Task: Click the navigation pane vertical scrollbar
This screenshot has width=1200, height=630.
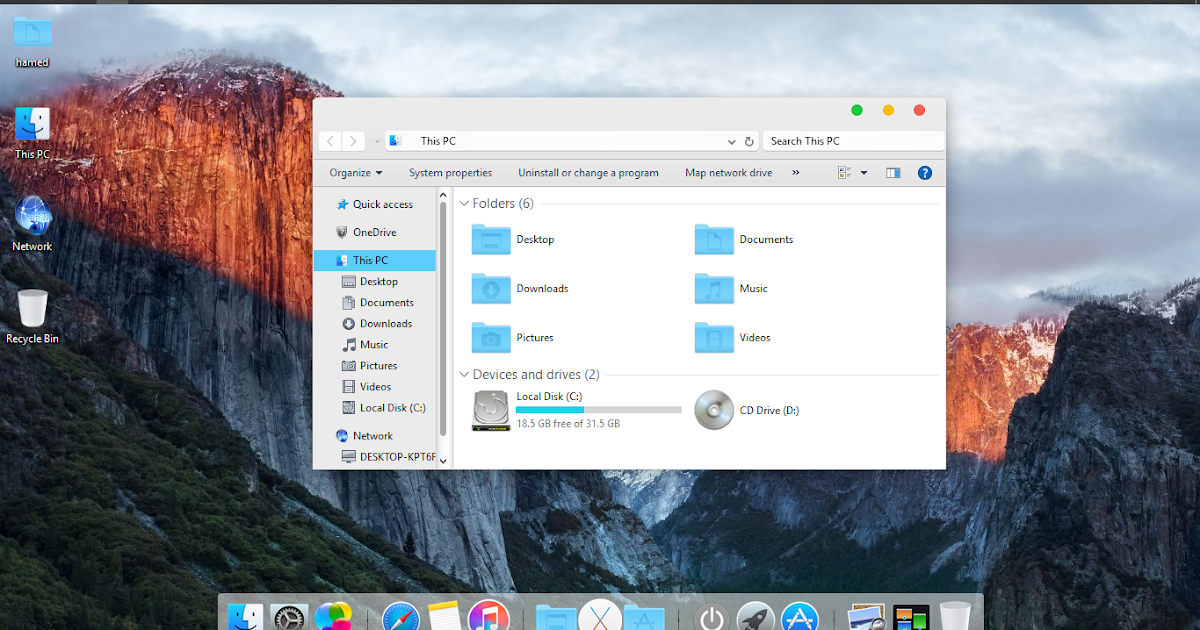Action: (444, 320)
